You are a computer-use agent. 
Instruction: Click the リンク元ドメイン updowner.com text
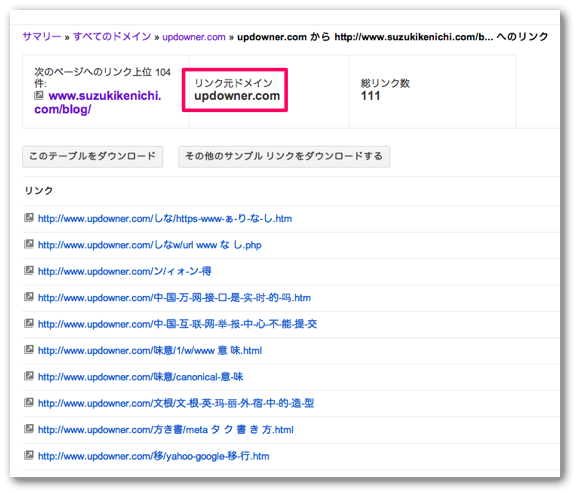coord(237,96)
